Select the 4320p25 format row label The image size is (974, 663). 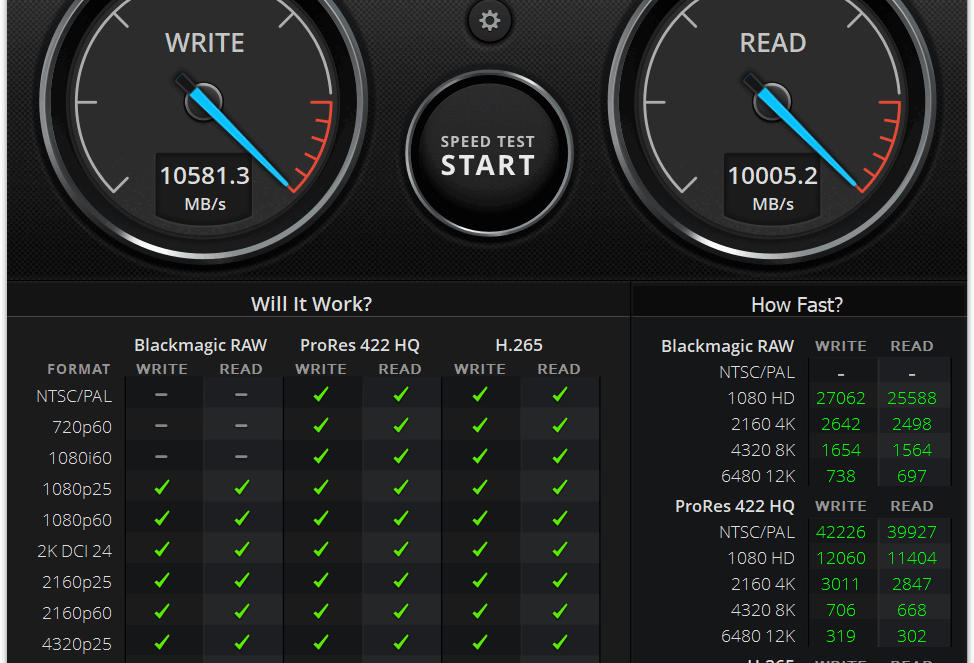tap(77, 644)
